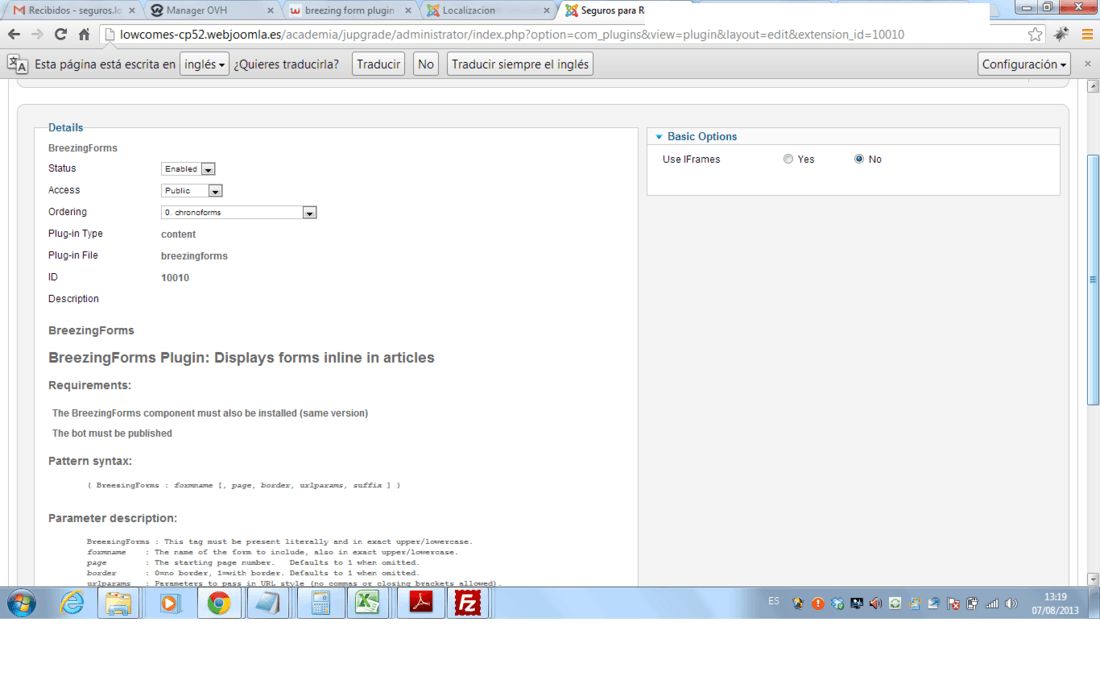The width and height of the screenshot is (1100, 676).
Task: Click the Details section heading
Action: pos(65,128)
